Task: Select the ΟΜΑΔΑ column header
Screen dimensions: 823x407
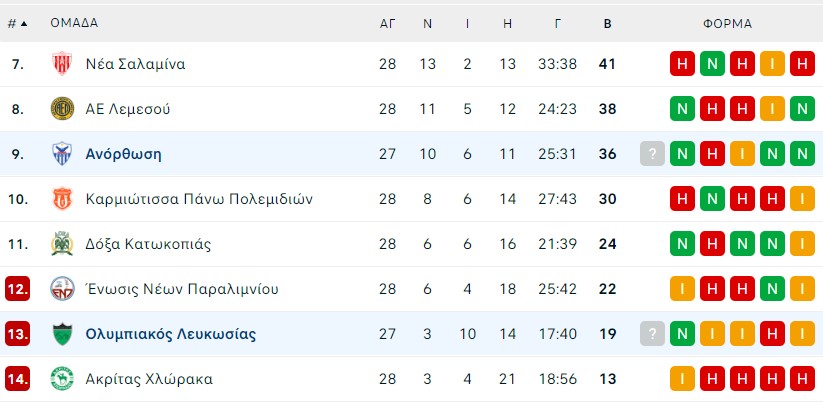Action: [x=74, y=23]
